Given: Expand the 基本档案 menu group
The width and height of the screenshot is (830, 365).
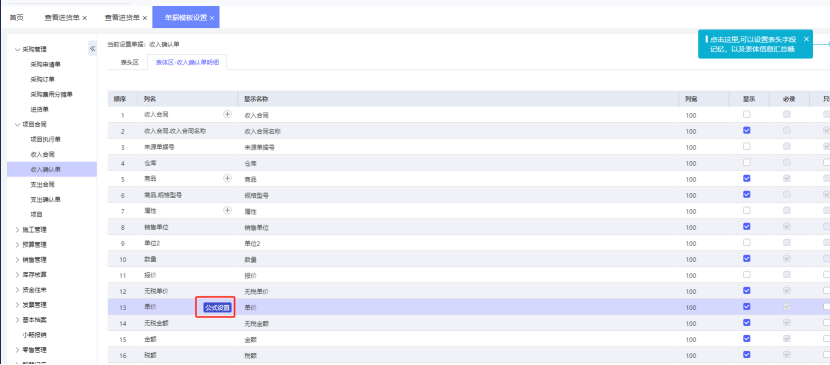Looking at the screenshot, I should coord(17,320).
